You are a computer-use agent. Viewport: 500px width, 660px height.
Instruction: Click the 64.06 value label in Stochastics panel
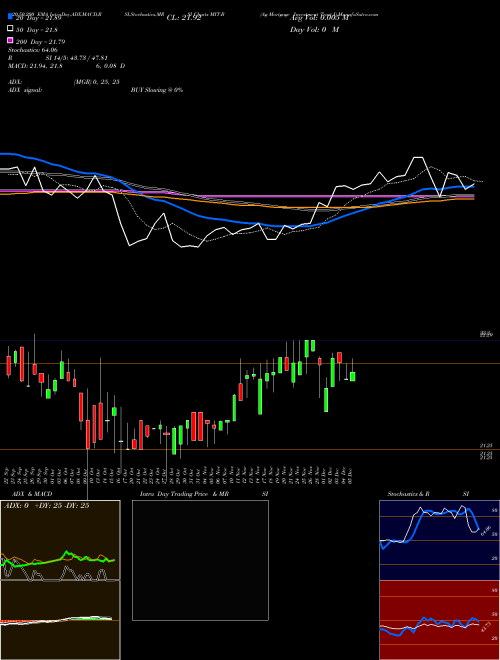click(x=485, y=530)
